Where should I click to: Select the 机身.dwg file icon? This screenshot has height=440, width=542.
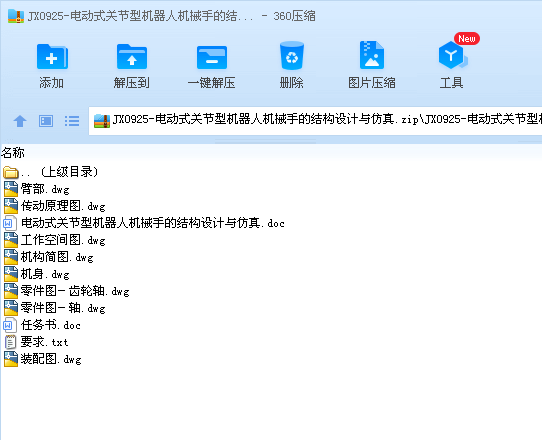(11, 274)
